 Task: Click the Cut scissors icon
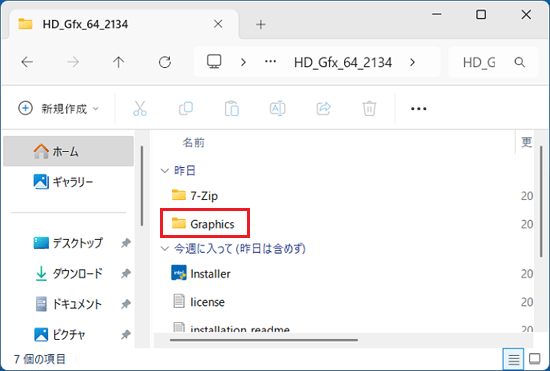point(140,108)
